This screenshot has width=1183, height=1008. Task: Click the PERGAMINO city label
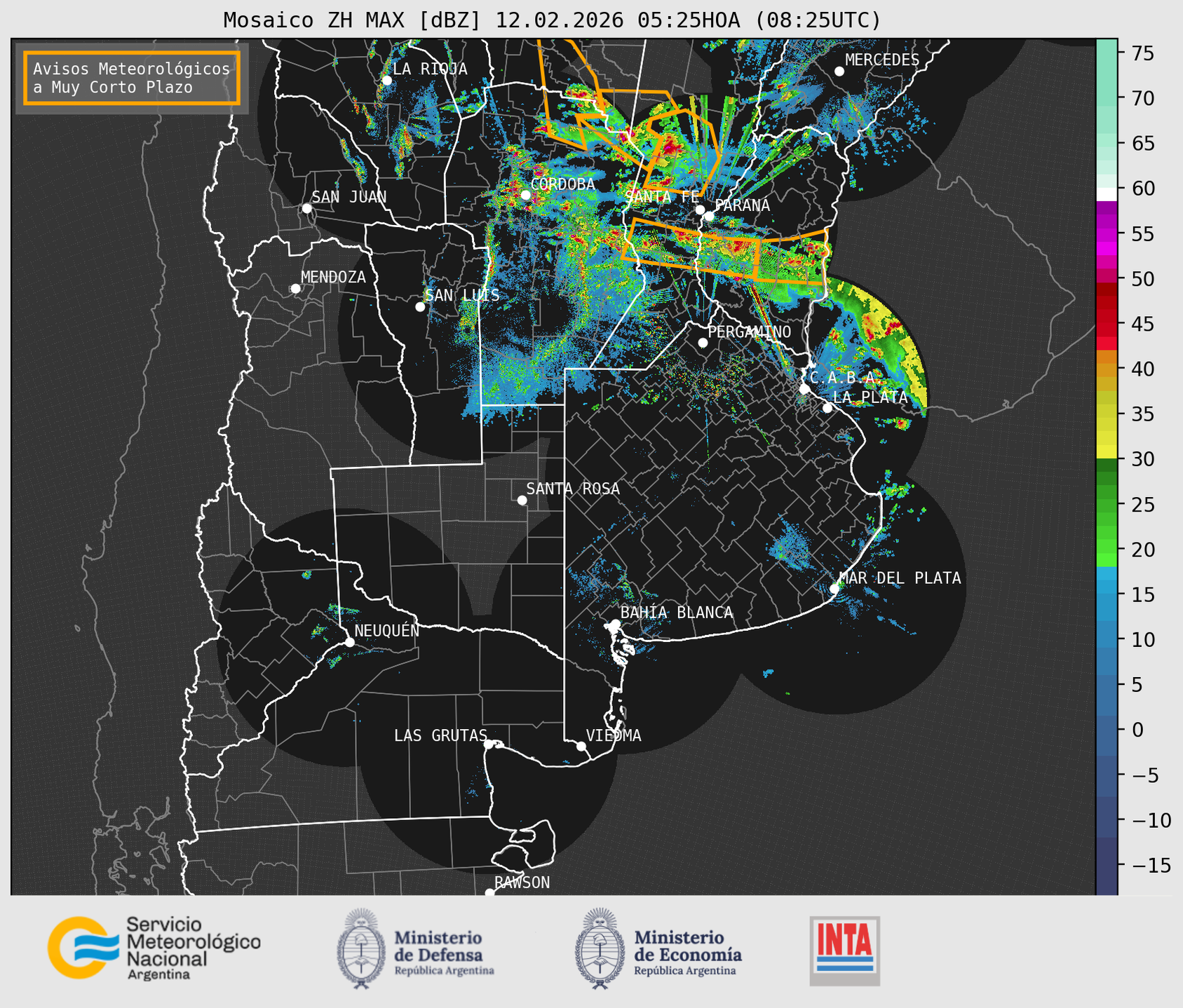749,332
